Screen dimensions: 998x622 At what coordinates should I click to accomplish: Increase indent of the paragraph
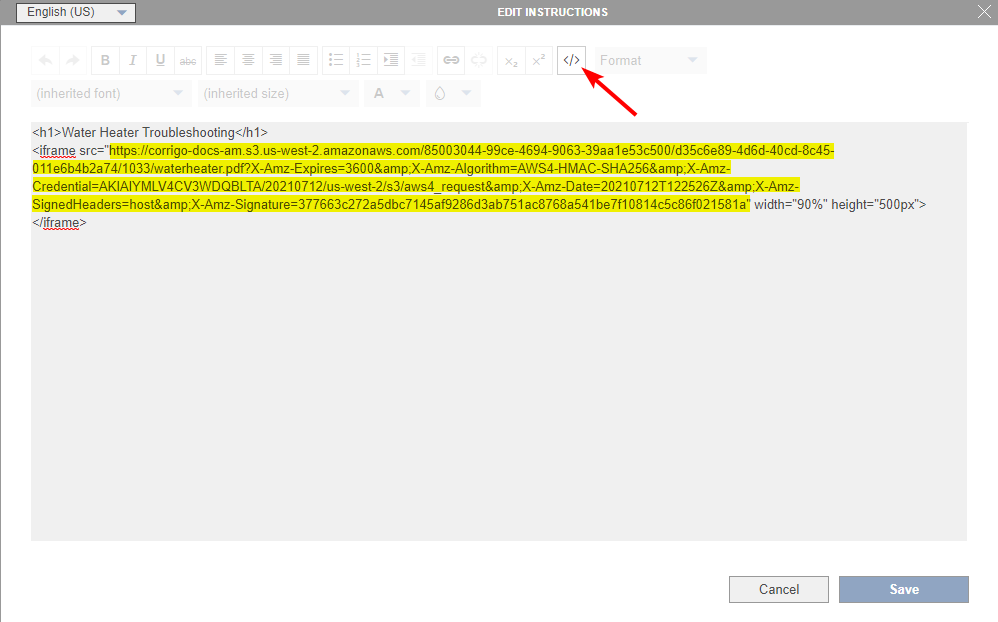pos(391,60)
